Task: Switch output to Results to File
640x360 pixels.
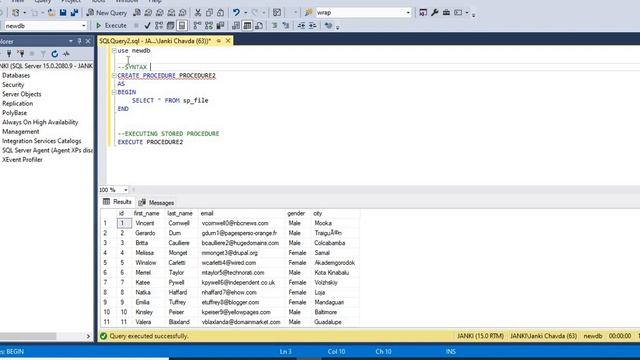Action: [x=258, y=26]
